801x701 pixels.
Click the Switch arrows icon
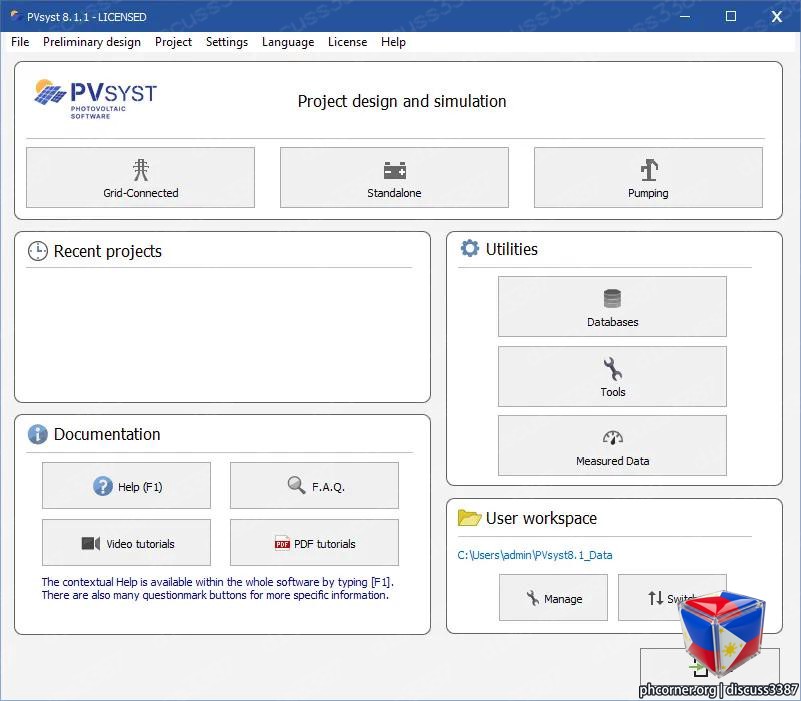coord(655,598)
